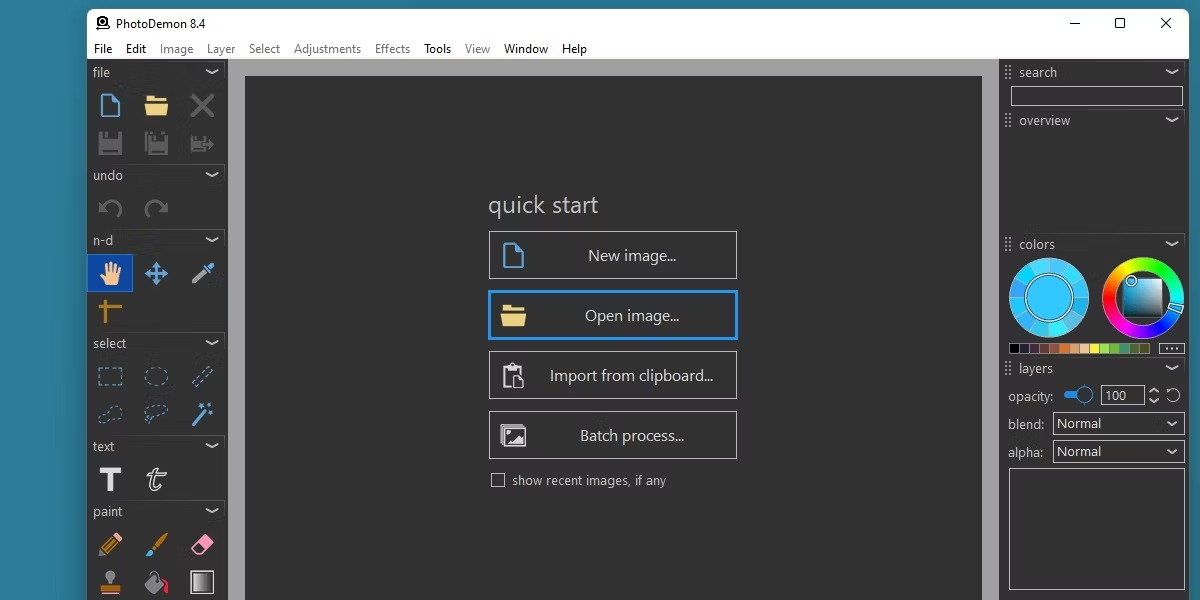Collapse the paint toolbox section
The height and width of the screenshot is (600, 1200).
click(x=212, y=511)
